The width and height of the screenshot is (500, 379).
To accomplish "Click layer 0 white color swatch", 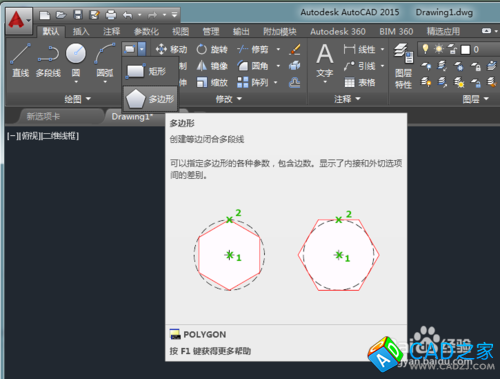I will pyautogui.click(x=465, y=50).
